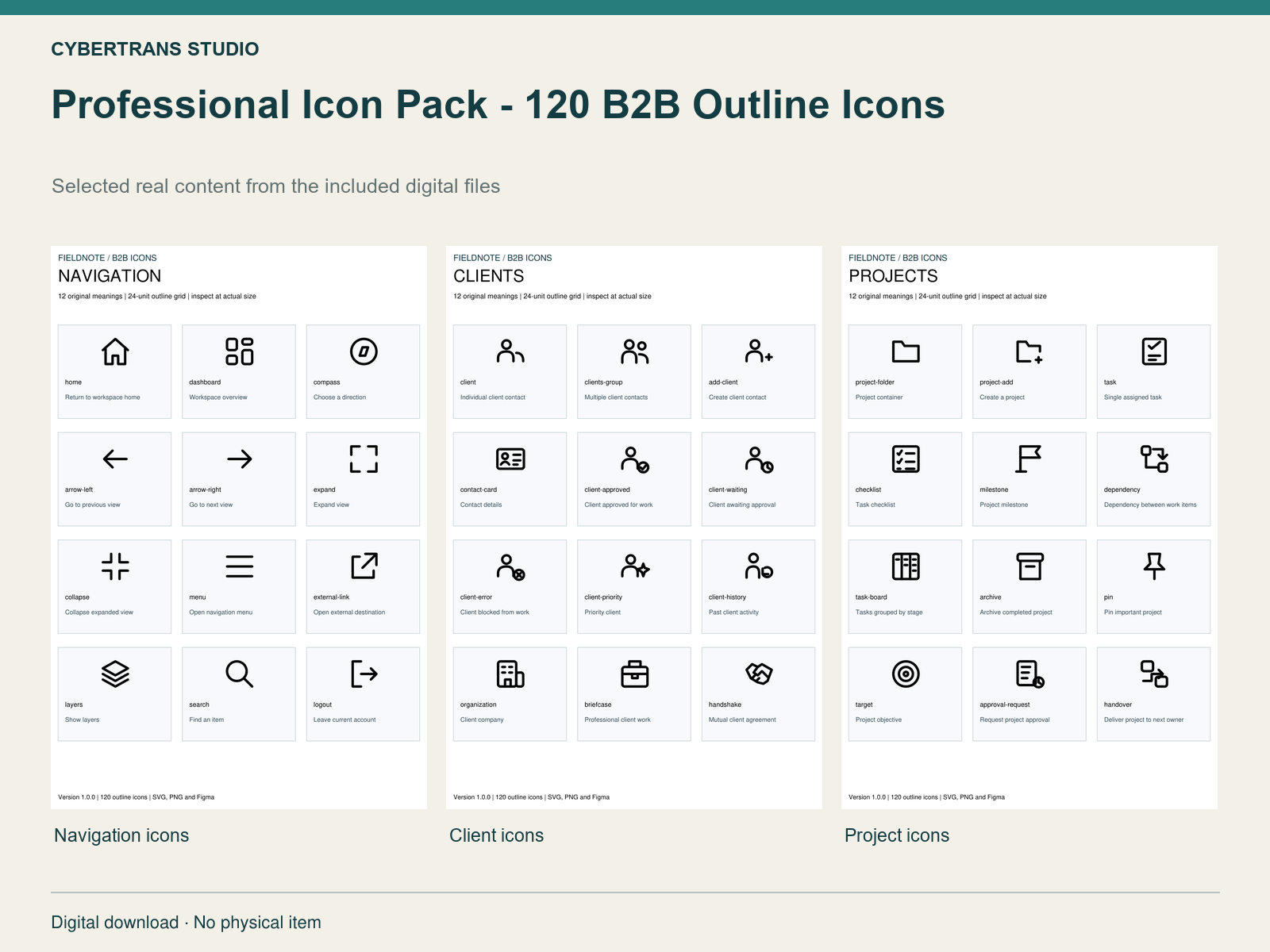The height and width of the screenshot is (952, 1270).
Task: Select the milestone flag icon
Action: (x=1029, y=459)
